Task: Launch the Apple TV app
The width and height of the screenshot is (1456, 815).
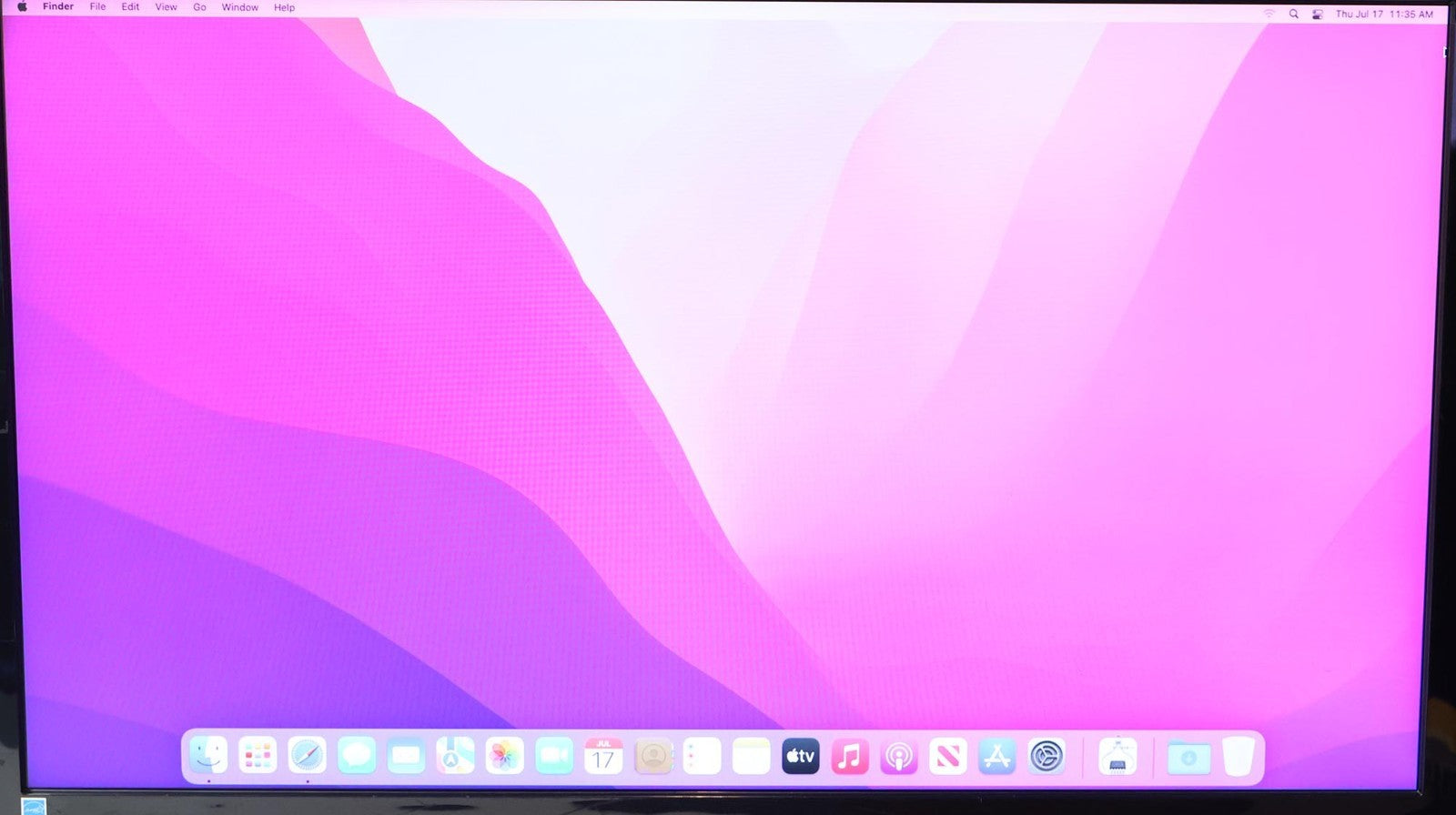Action: tap(801, 756)
